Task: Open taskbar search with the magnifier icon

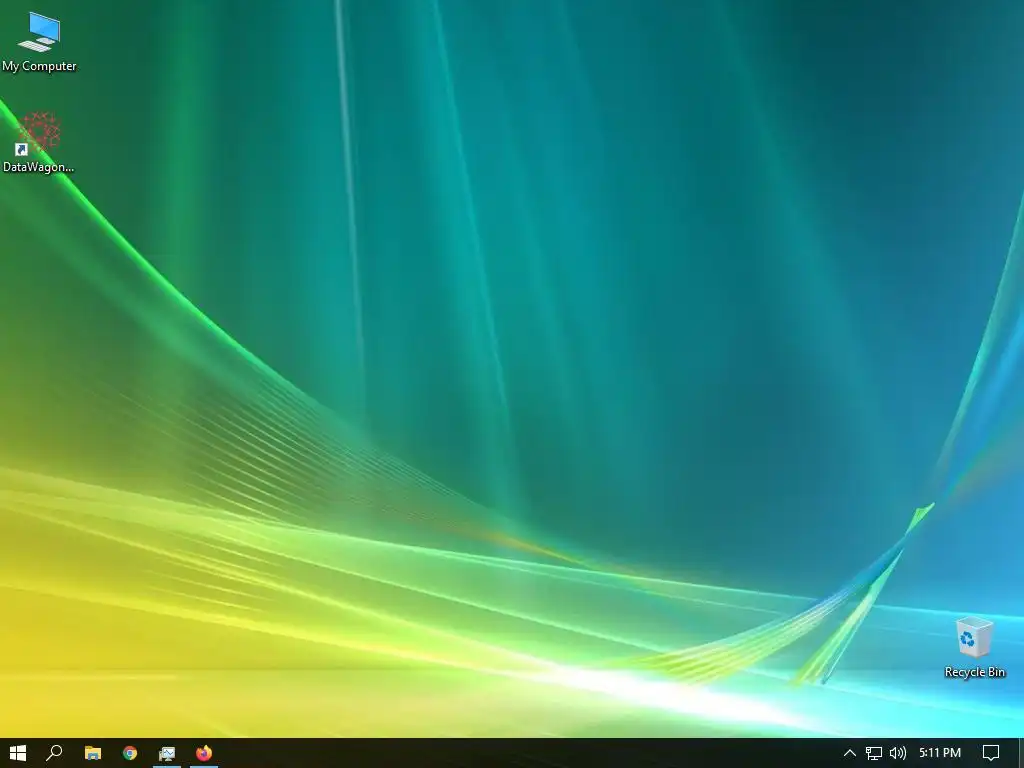Action: tap(54, 753)
